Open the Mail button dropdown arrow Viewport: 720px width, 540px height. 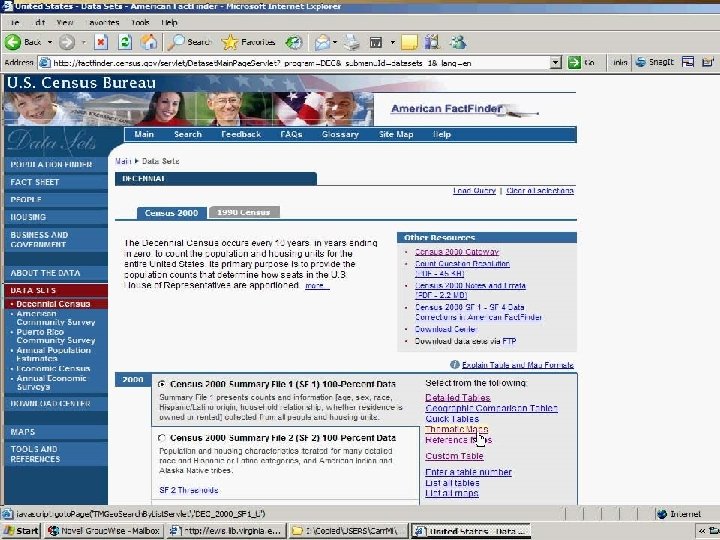[335, 42]
